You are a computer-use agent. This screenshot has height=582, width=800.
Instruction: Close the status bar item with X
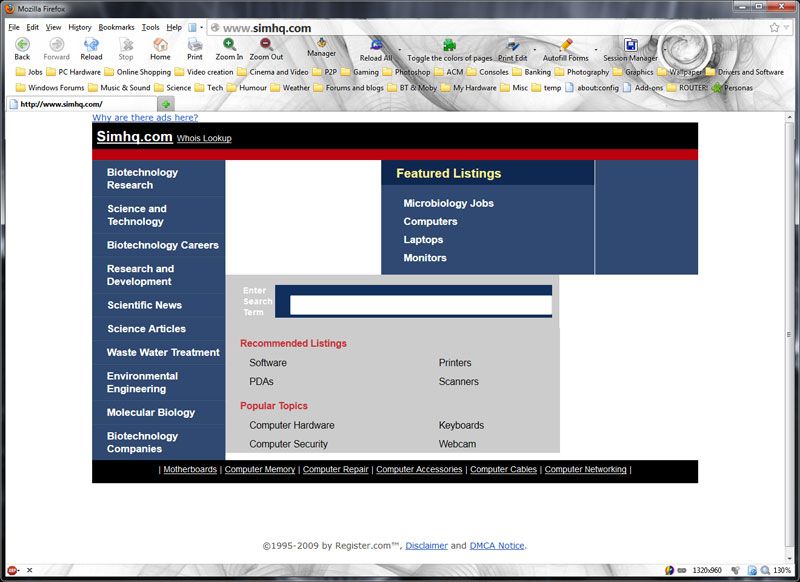click(x=30, y=570)
